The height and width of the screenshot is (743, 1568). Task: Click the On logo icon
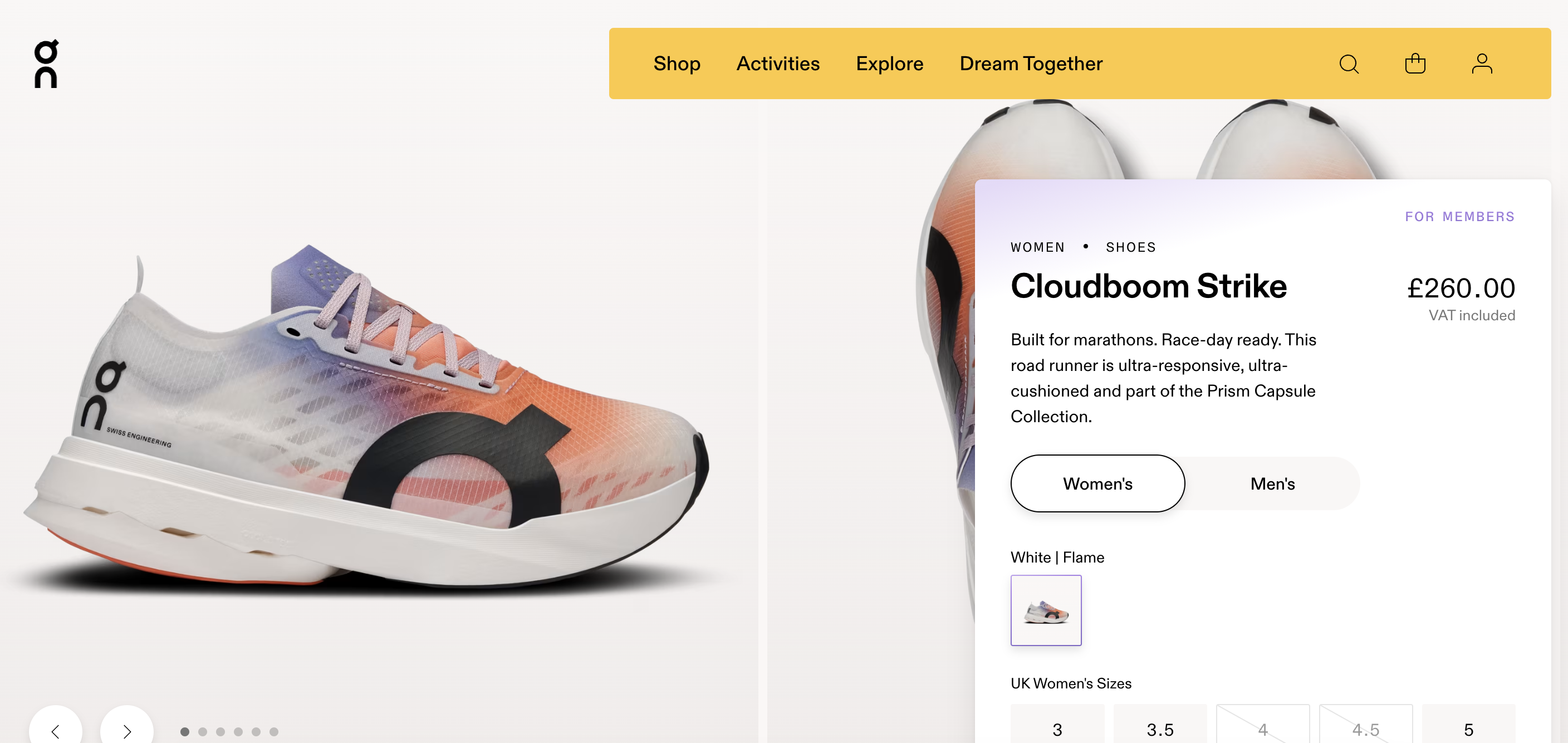[46, 64]
